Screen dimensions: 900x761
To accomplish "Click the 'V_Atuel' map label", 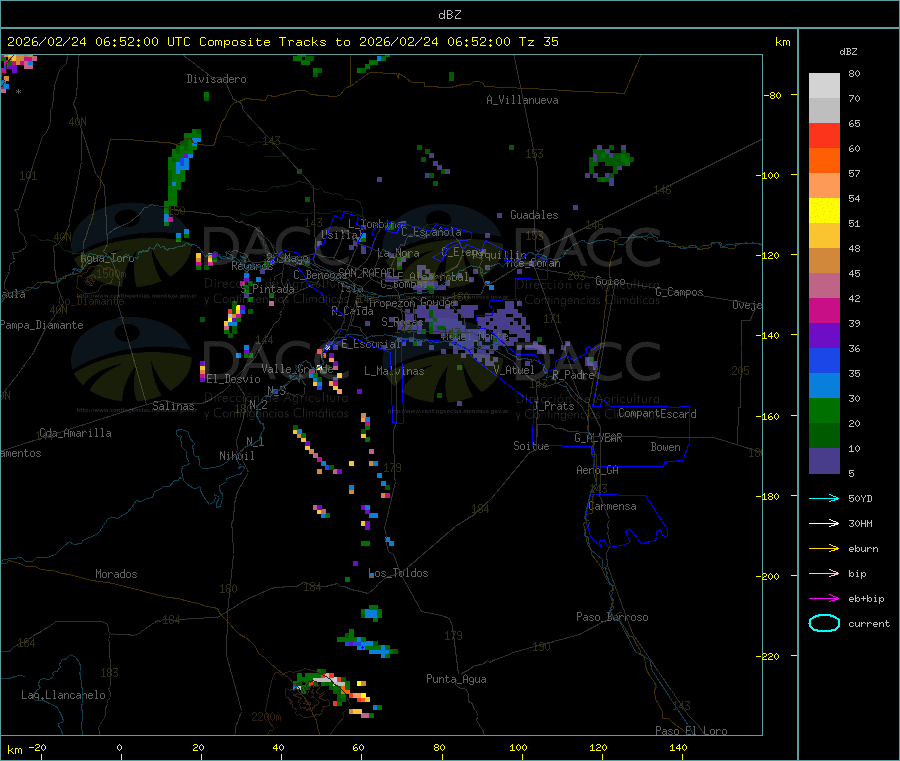I will coord(513,370).
